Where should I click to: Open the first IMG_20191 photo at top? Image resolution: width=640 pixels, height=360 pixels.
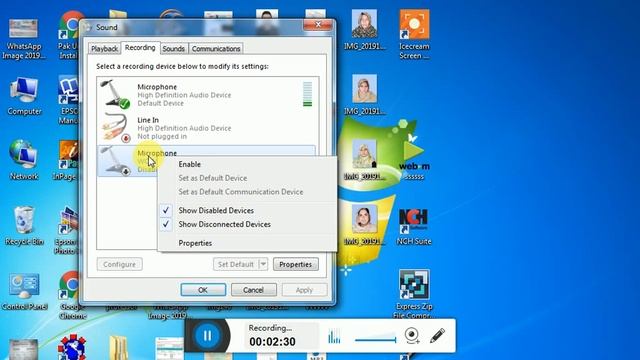point(364,30)
